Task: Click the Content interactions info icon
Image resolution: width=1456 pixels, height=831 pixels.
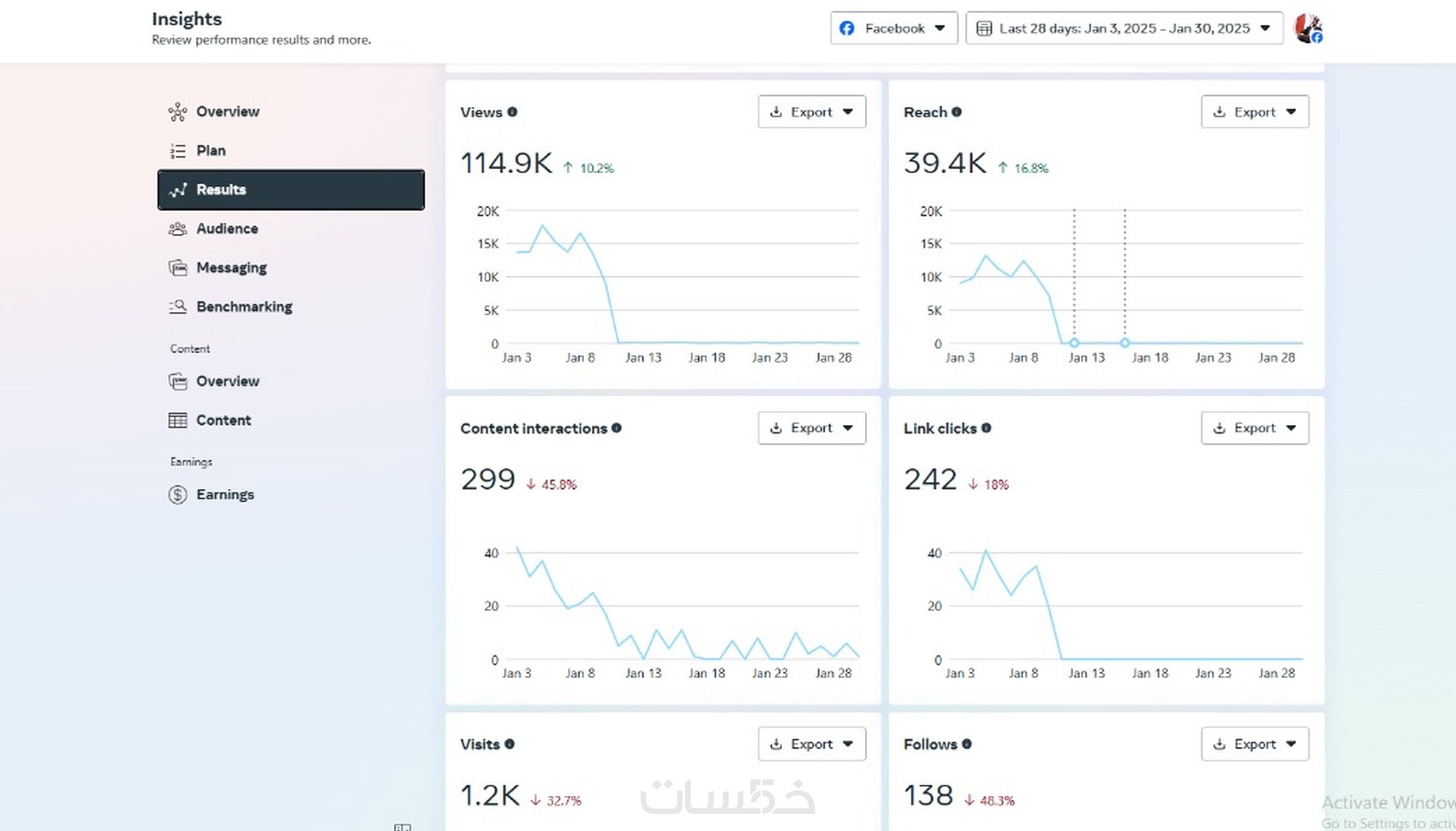Action: pos(617,428)
